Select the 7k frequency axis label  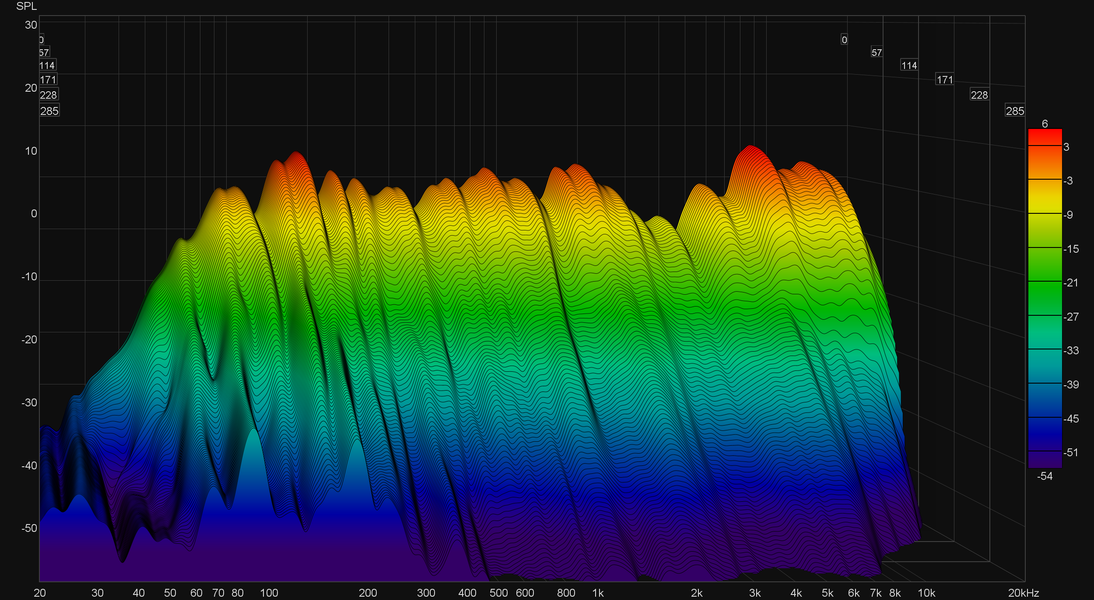click(876, 593)
